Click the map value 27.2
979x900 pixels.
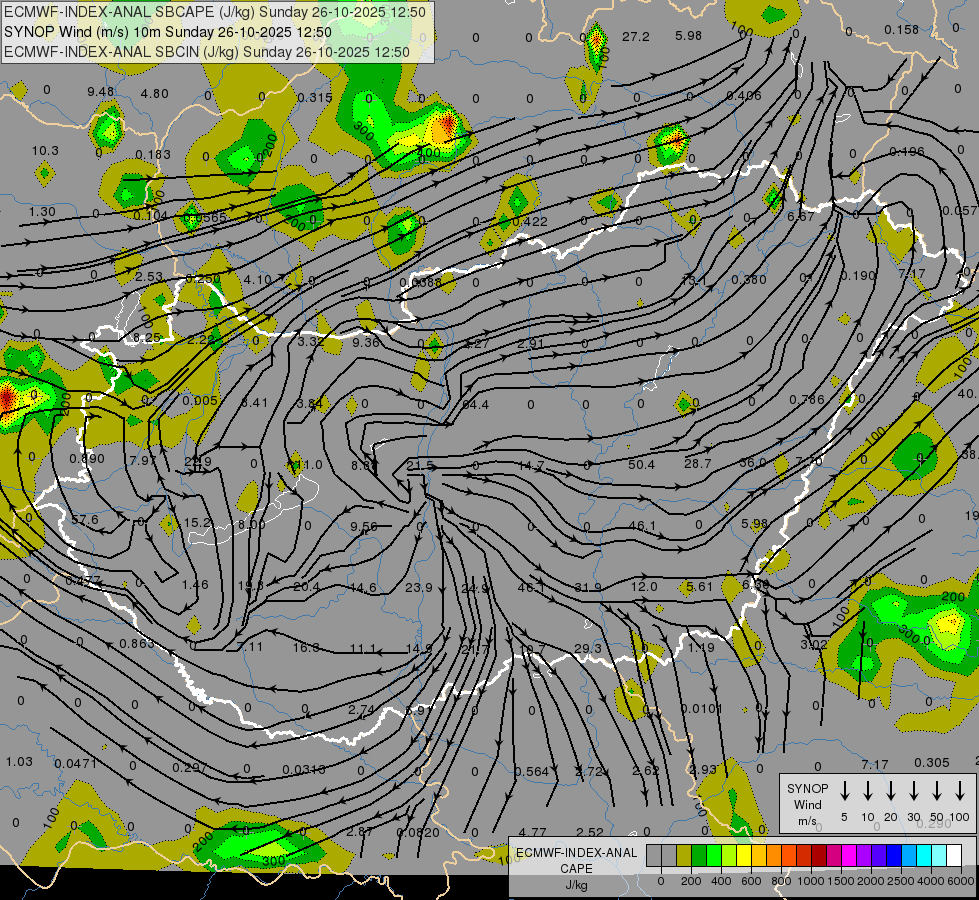[x=636, y=37]
